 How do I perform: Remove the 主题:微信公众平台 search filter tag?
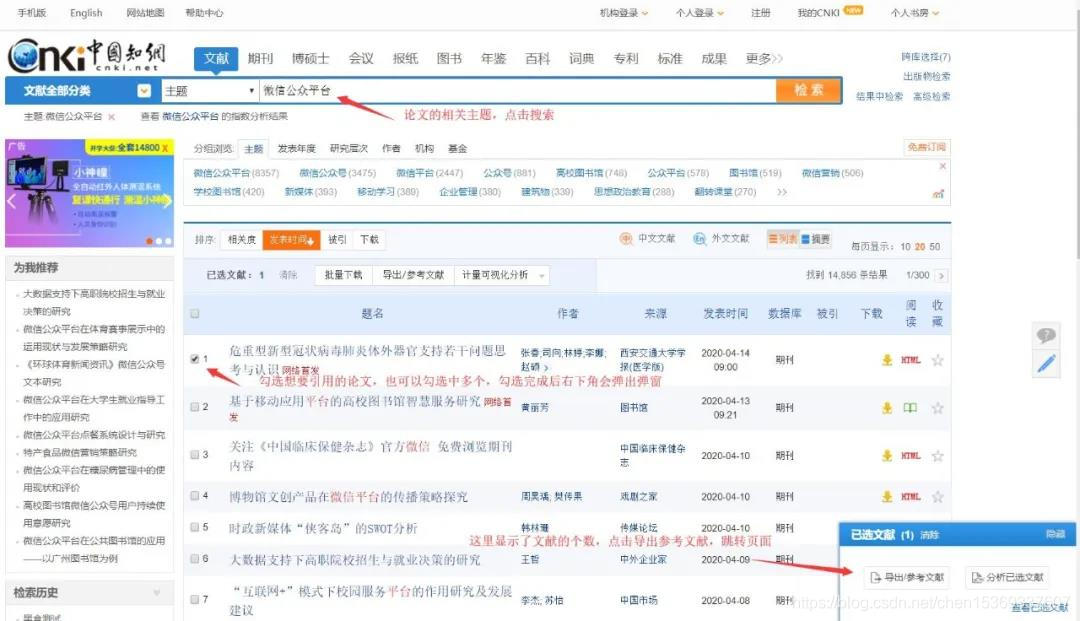[x=112, y=117]
